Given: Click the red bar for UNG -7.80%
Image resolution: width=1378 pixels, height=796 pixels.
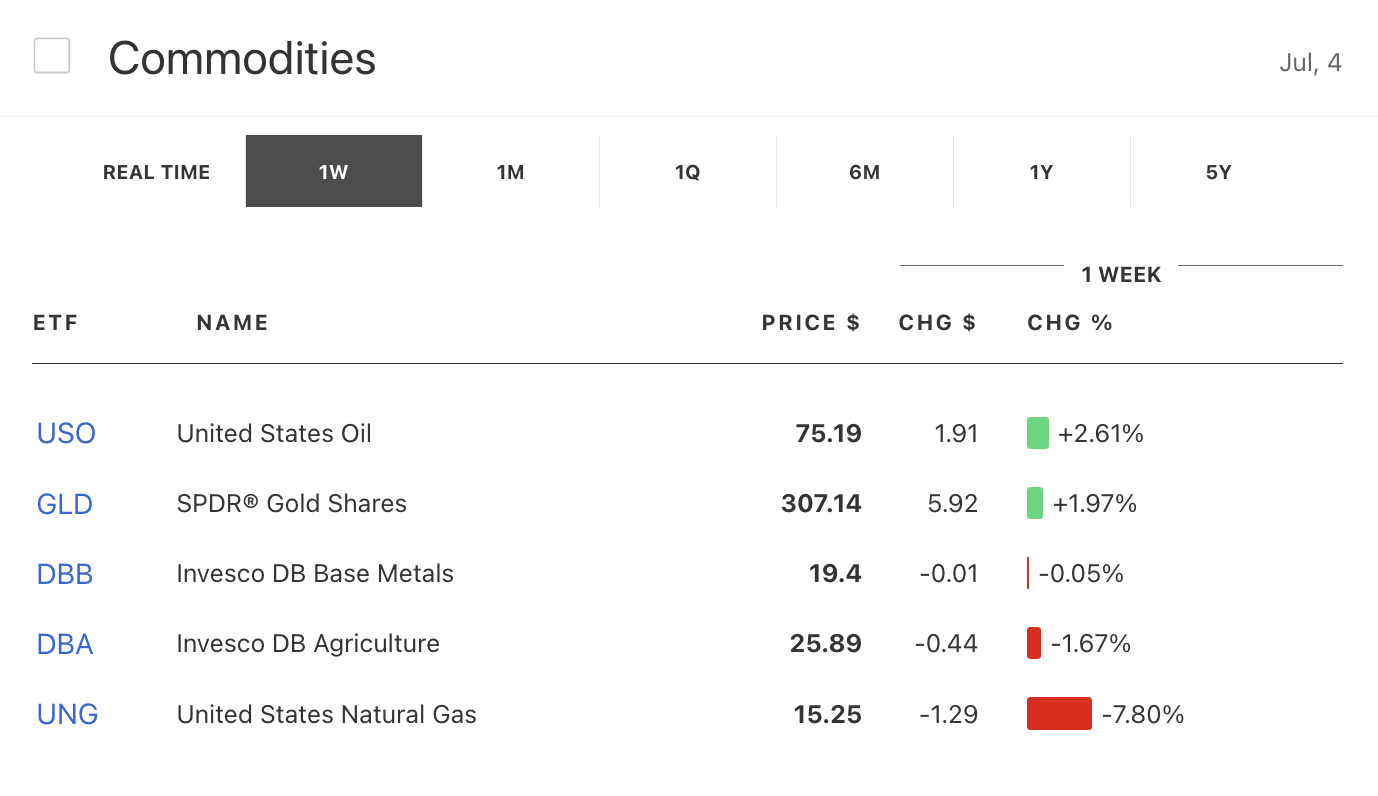Looking at the screenshot, I should (1059, 714).
